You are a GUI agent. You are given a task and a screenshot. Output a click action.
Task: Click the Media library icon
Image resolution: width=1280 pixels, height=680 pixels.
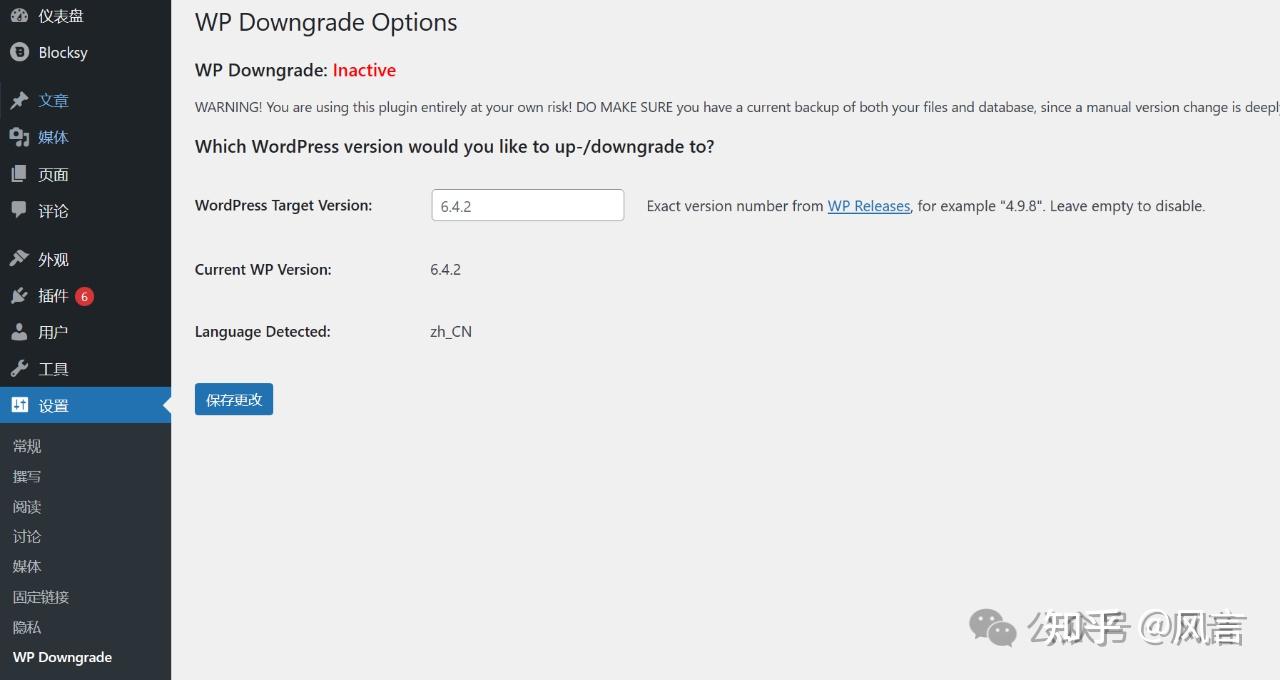coord(19,137)
